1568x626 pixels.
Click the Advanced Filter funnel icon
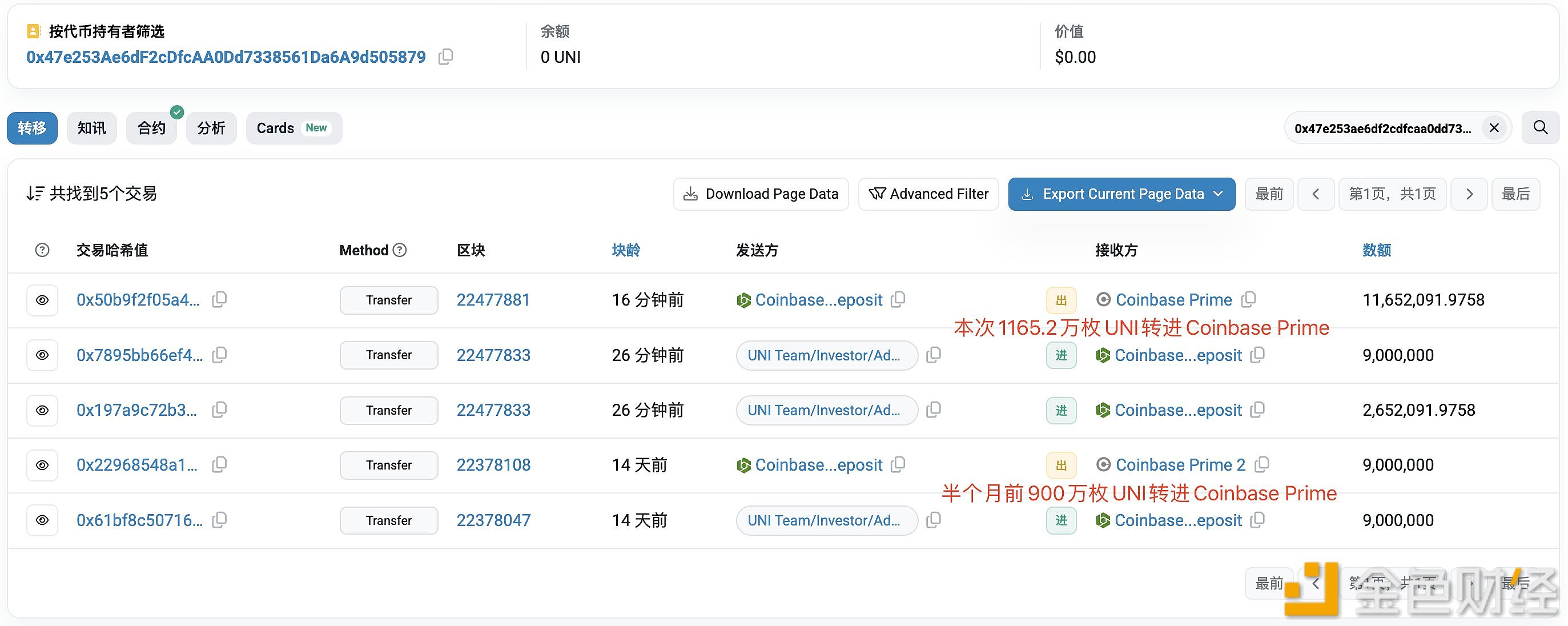pyautogui.click(x=877, y=194)
